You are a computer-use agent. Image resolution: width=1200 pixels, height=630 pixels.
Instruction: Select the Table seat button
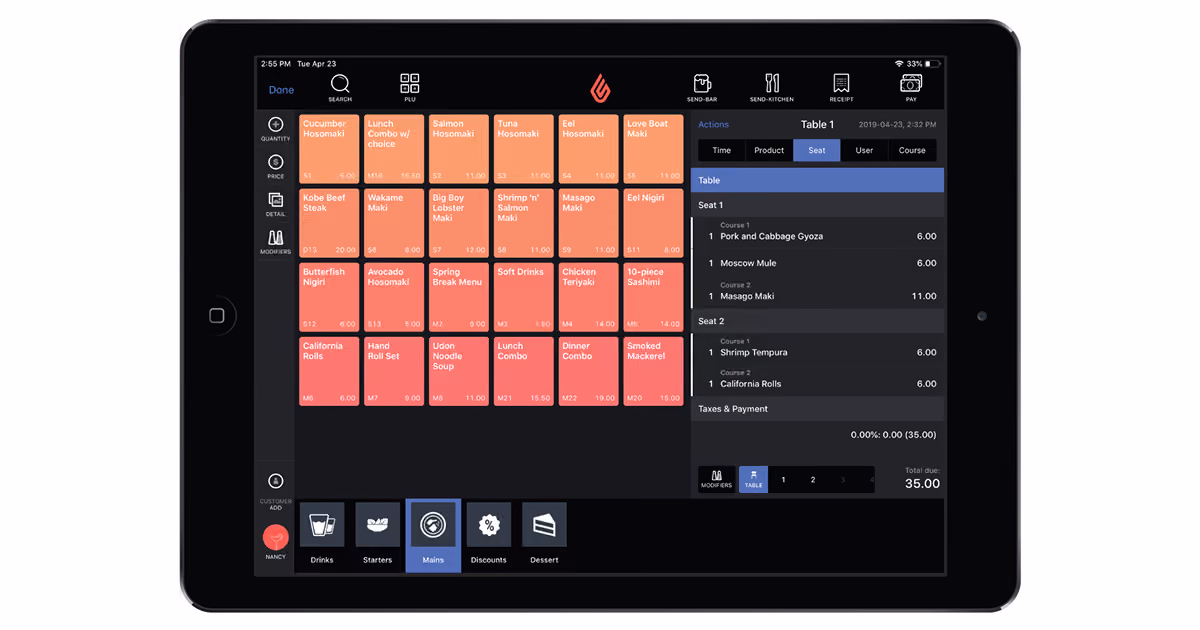click(x=753, y=479)
